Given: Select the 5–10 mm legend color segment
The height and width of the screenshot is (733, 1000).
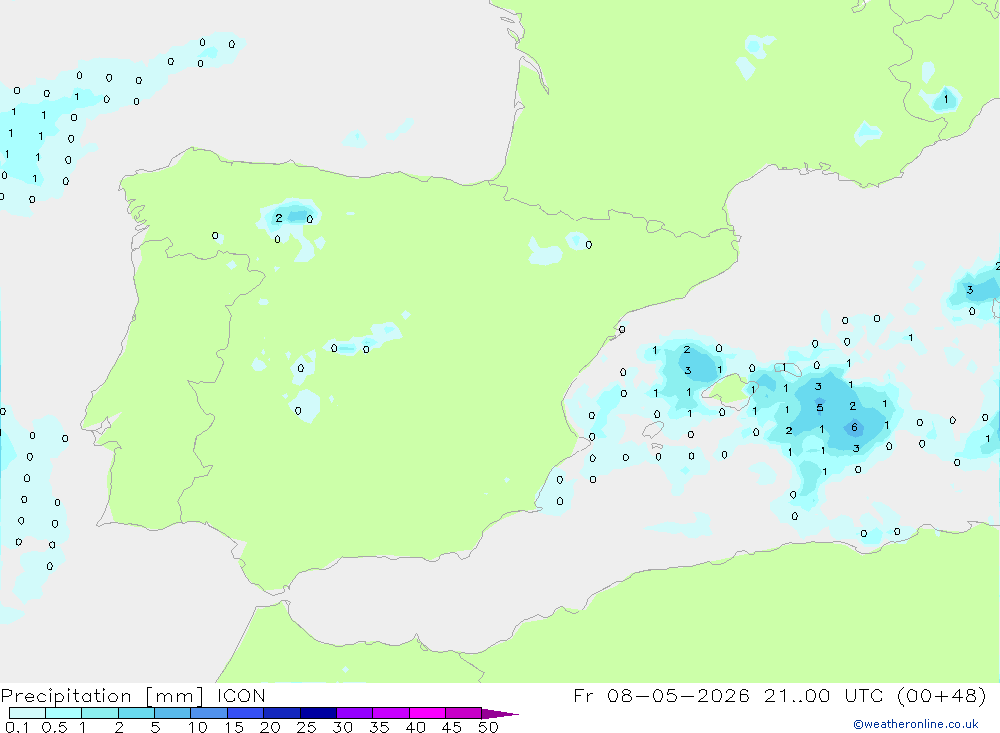Looking at the screenshot, I should [x=172, y=713].
